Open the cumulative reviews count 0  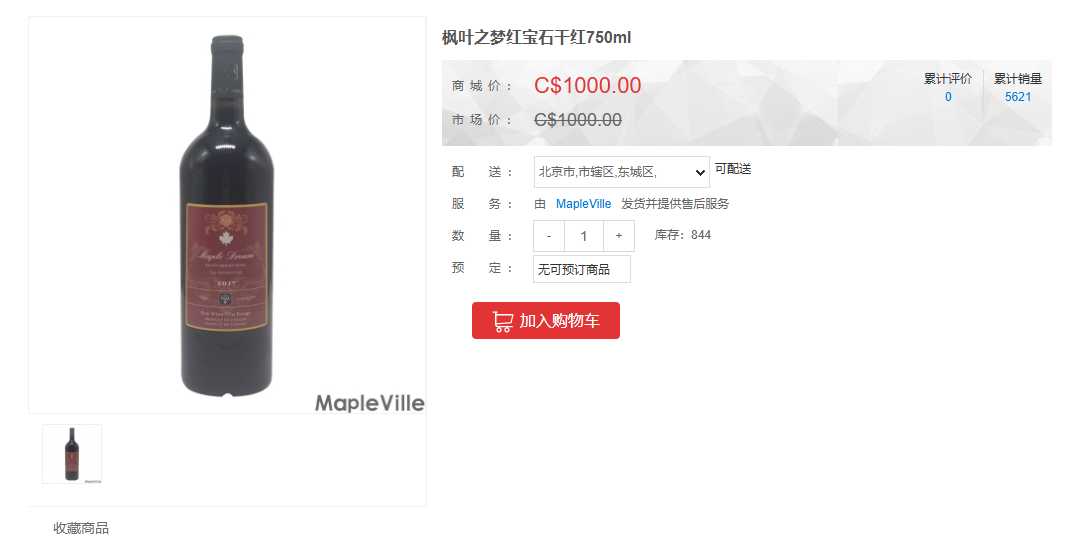(x=948, y=97)
